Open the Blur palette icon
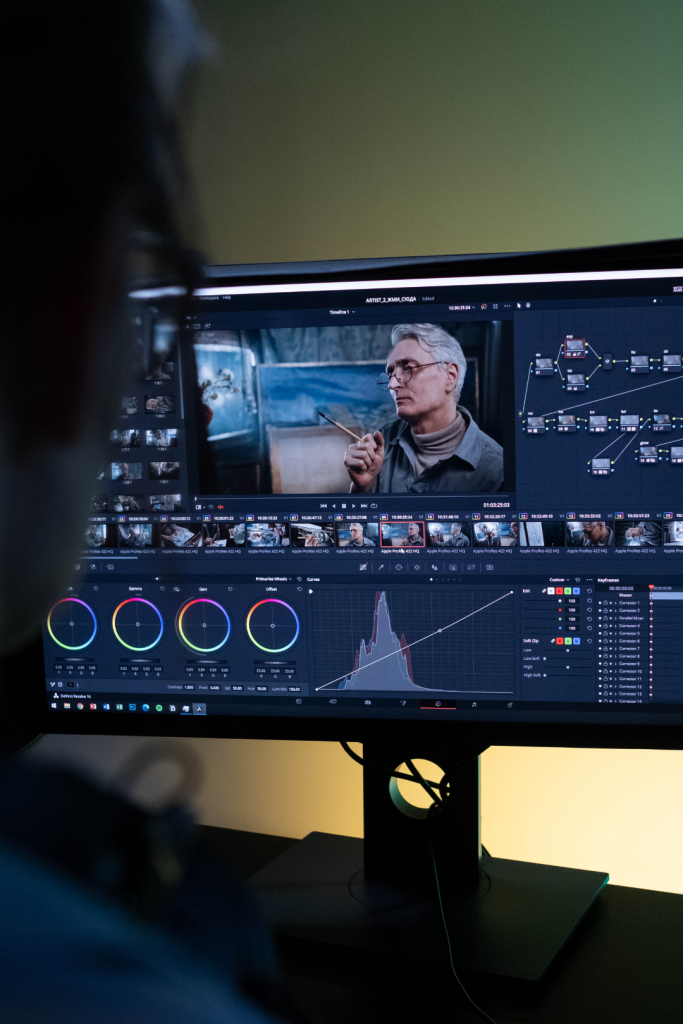Viewport: 683px width, 1024px height. point(435,567)
